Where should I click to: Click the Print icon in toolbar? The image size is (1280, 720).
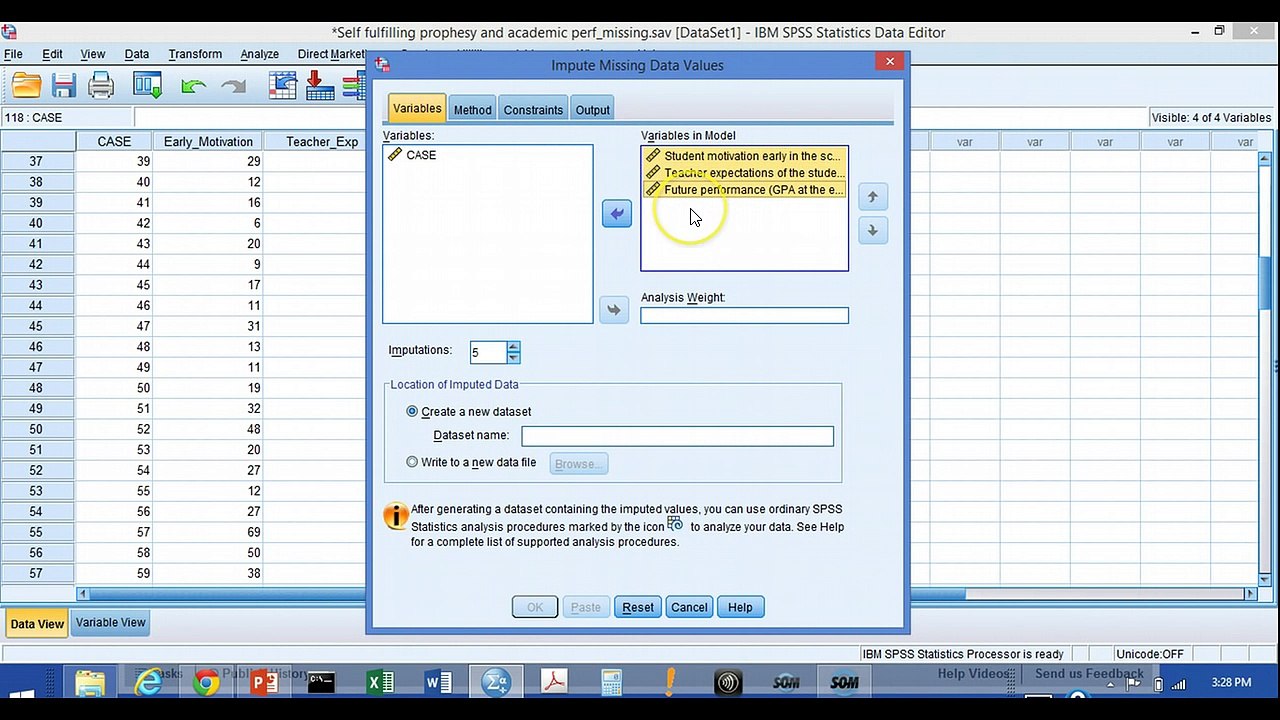coord(101,86)
